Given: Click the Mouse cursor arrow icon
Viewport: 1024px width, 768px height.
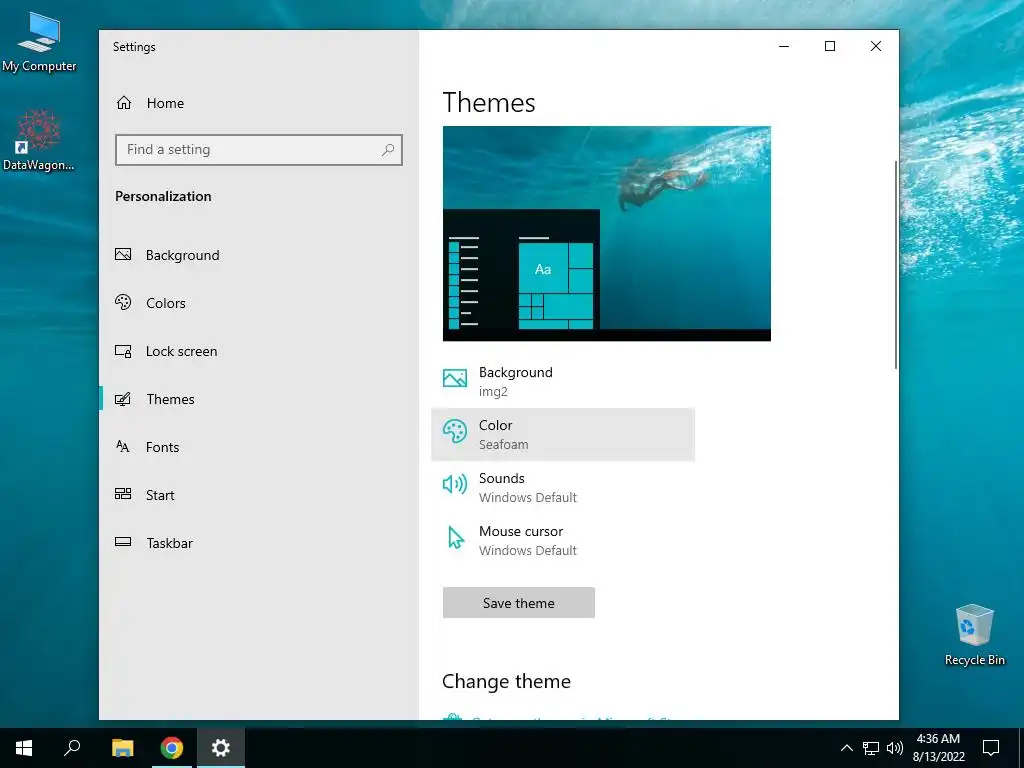Looking at the screenshot, I should (456, 537).
